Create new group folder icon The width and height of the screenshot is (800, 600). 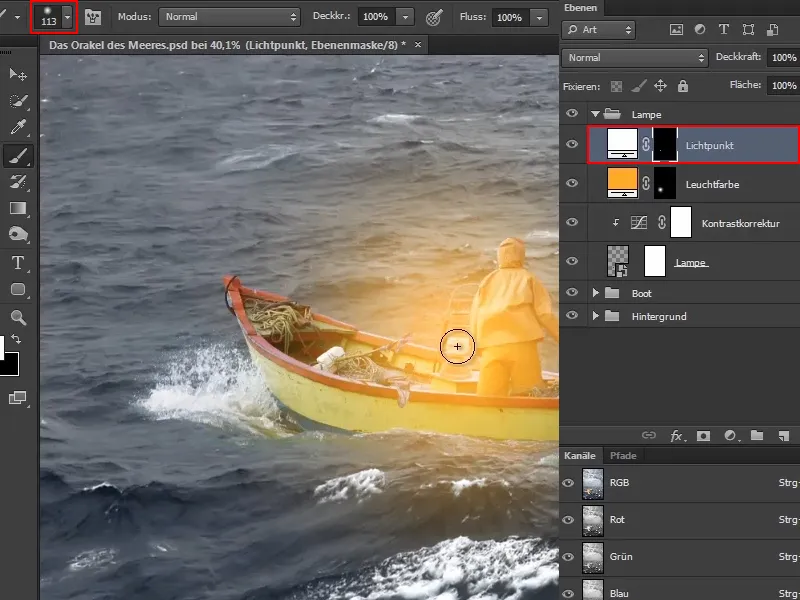click(757, 435)
